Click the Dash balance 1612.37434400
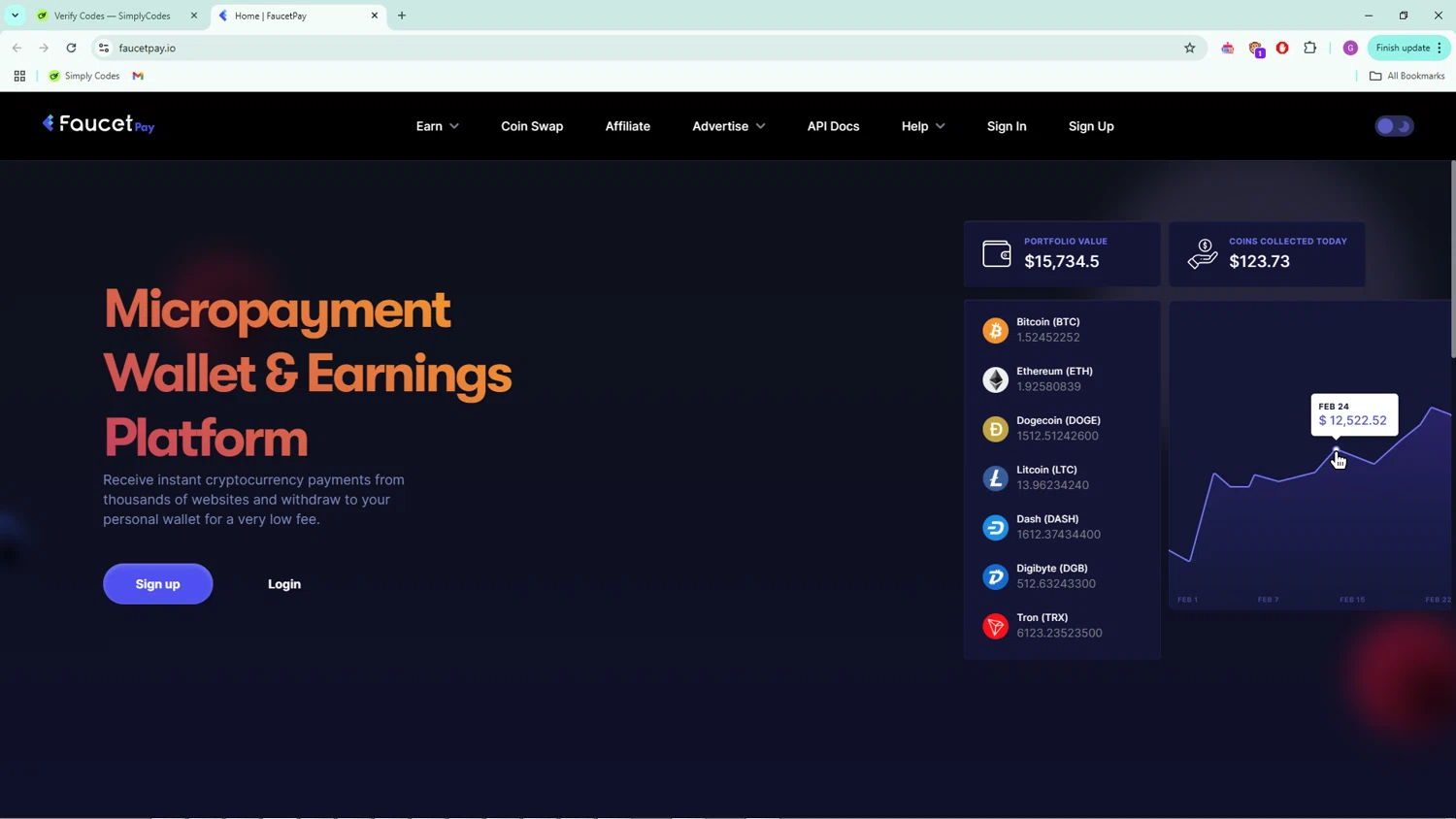Screen dimensions: 1456x819 pyautogui.click(x=1058, y=535)
